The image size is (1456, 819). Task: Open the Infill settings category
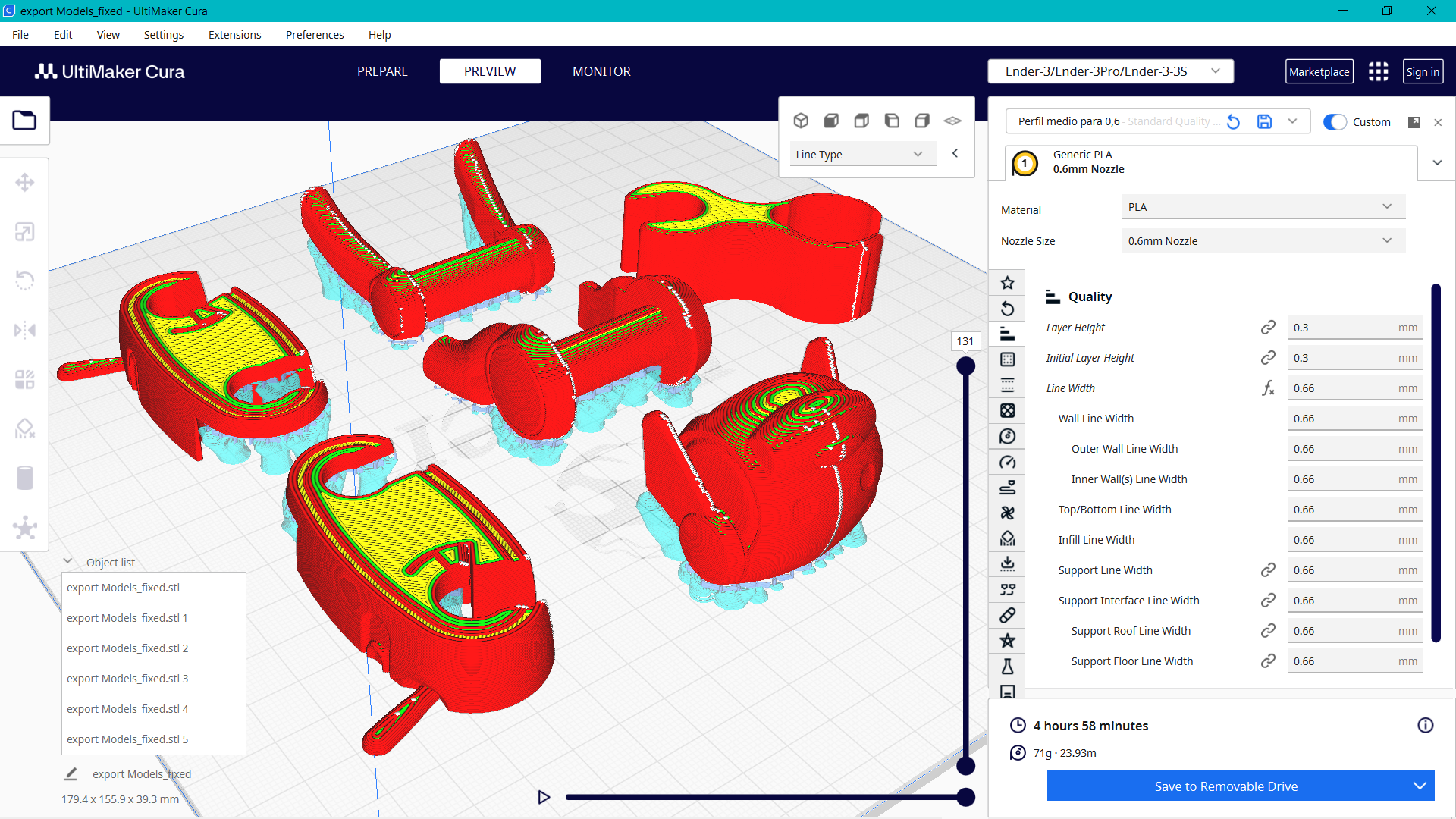(x=1007, y=410)
